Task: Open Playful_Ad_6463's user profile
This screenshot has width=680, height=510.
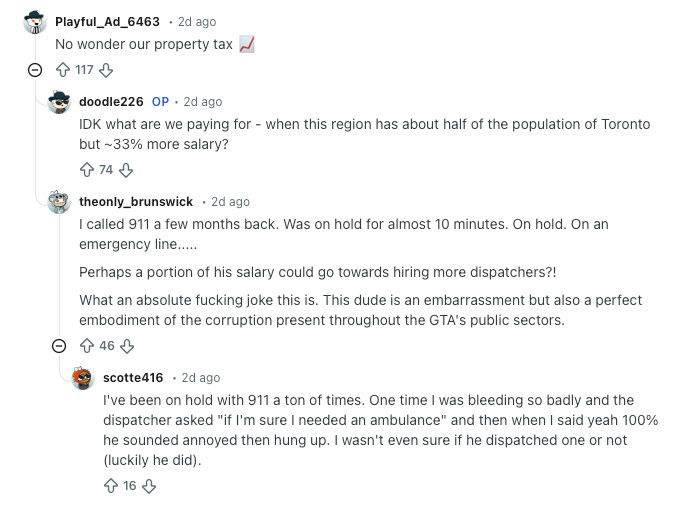Action: (x=108, y=21)
